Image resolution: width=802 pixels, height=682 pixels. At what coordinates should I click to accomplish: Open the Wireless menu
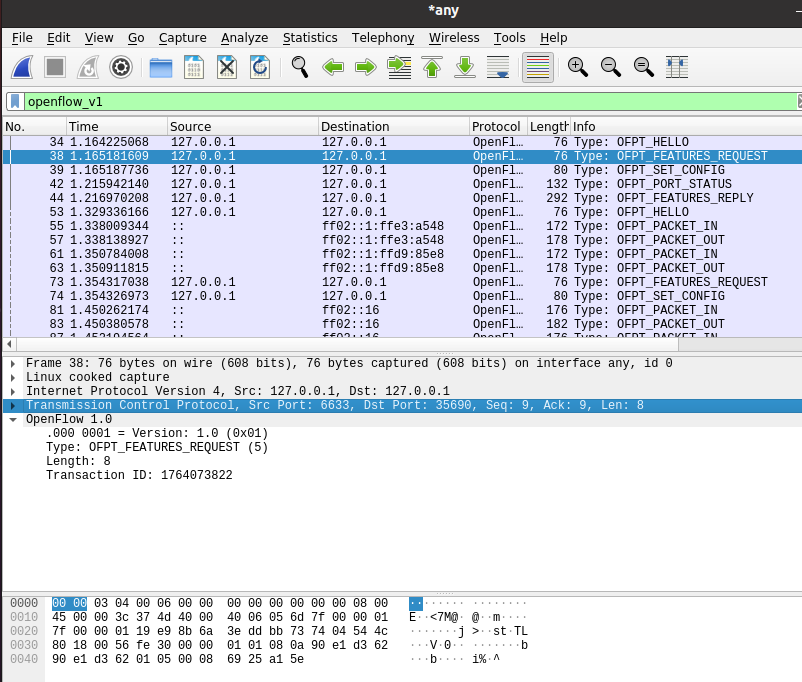point(454,38)
